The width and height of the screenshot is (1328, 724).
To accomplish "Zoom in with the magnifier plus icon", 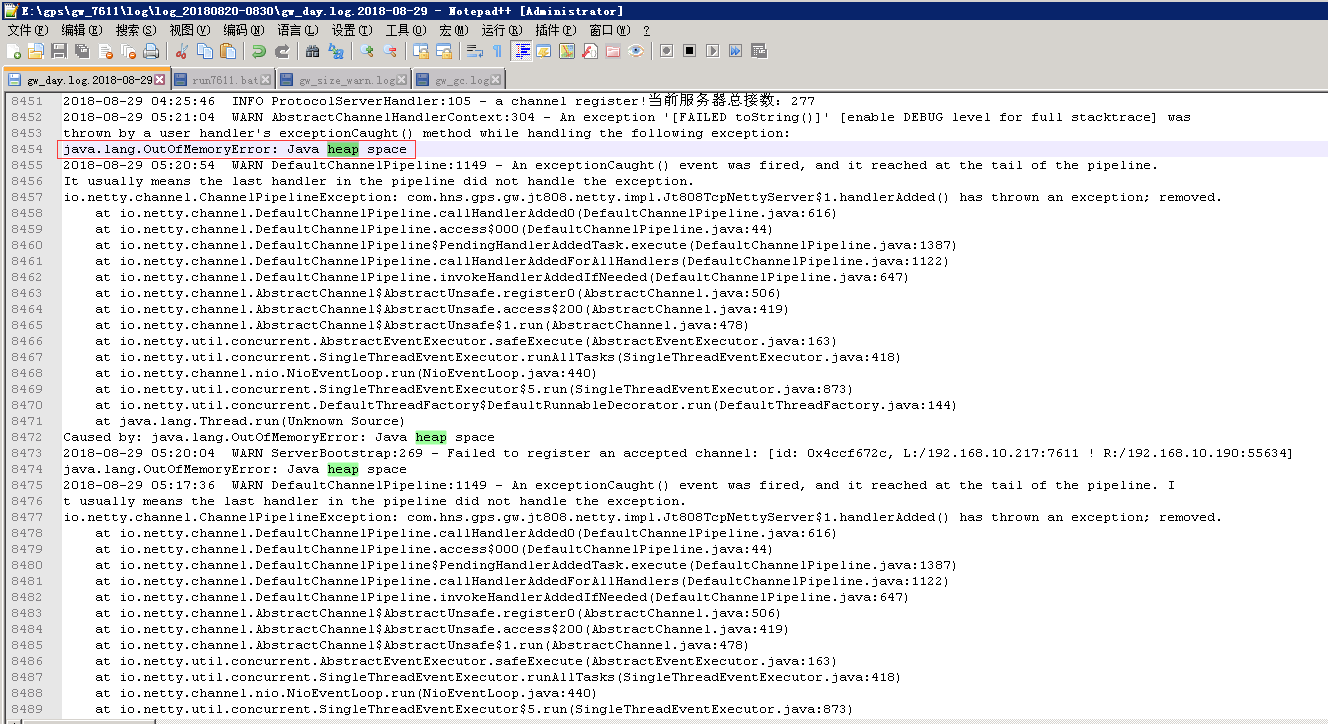I will coord(367,51).
